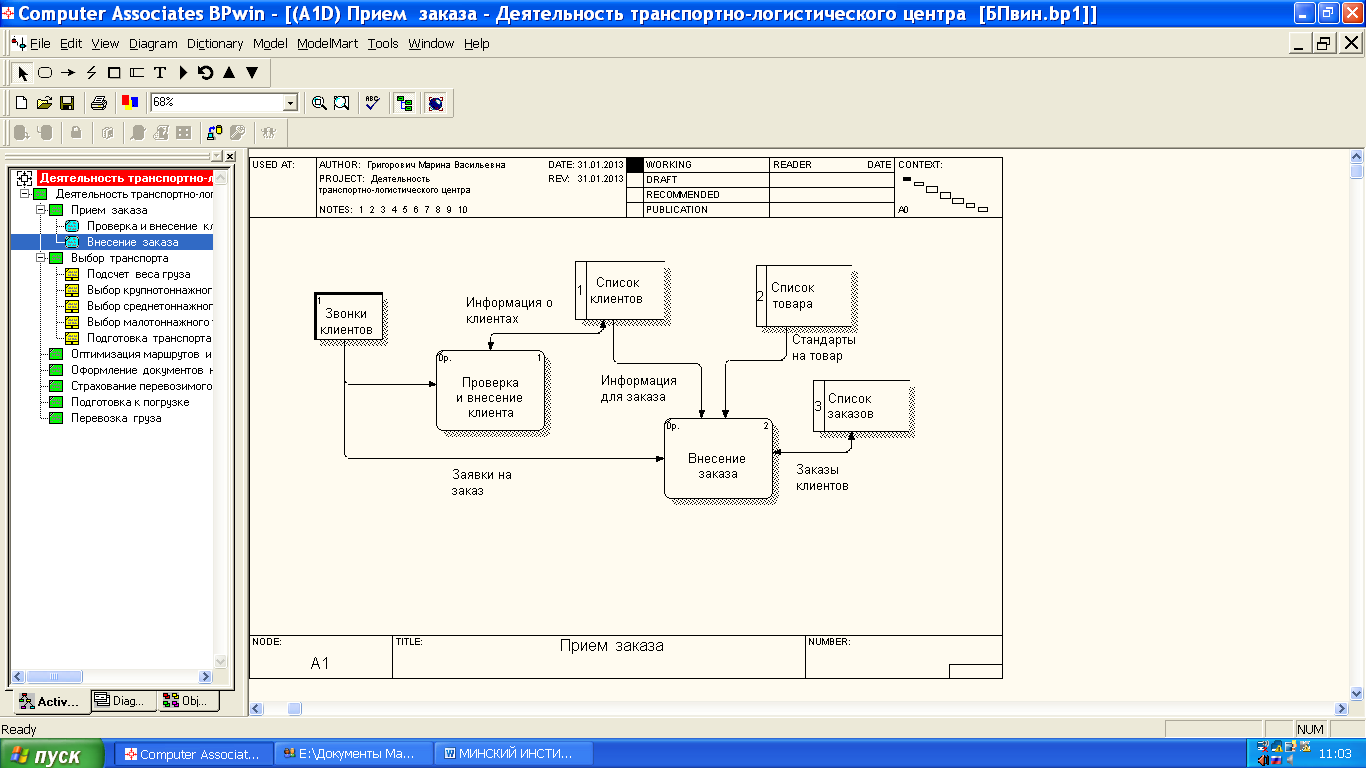Open the View menu
1366x768 pixels.
tap(105, 44)
